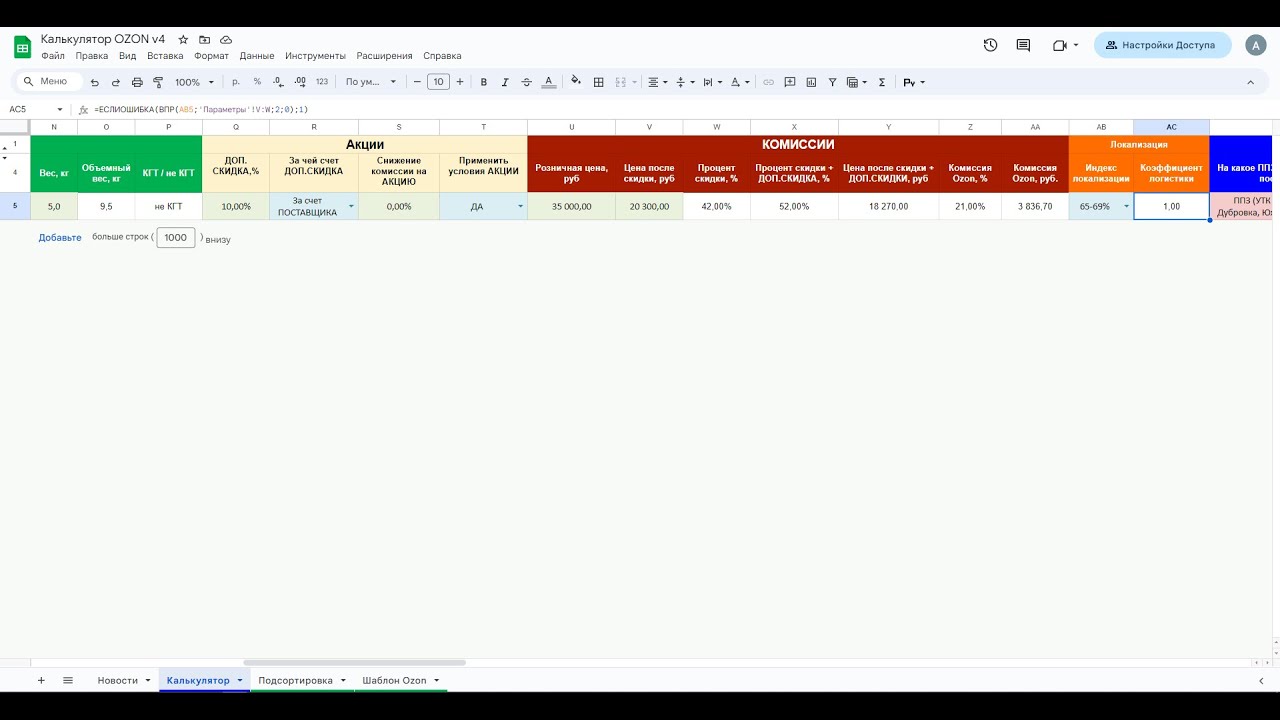Open the Данные menu
This screenshot has height=720, width=1280.
point(257,56)
